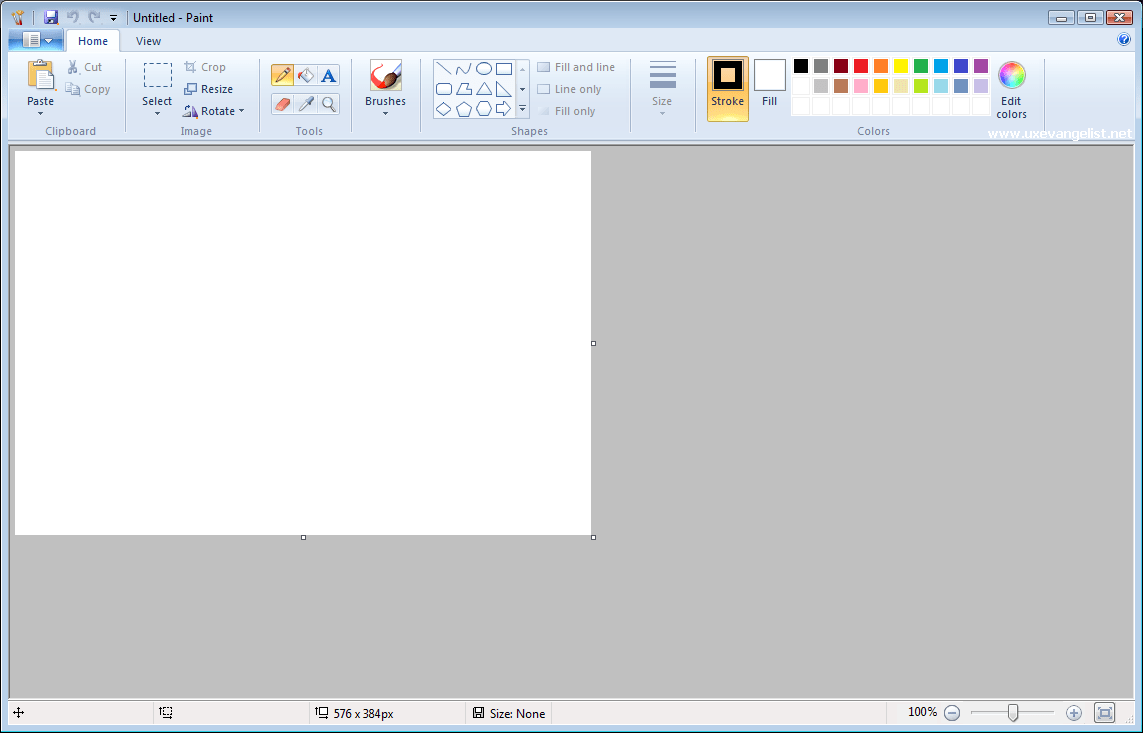
Task: Select the red color swatch
Action: [x=859, y=65]
